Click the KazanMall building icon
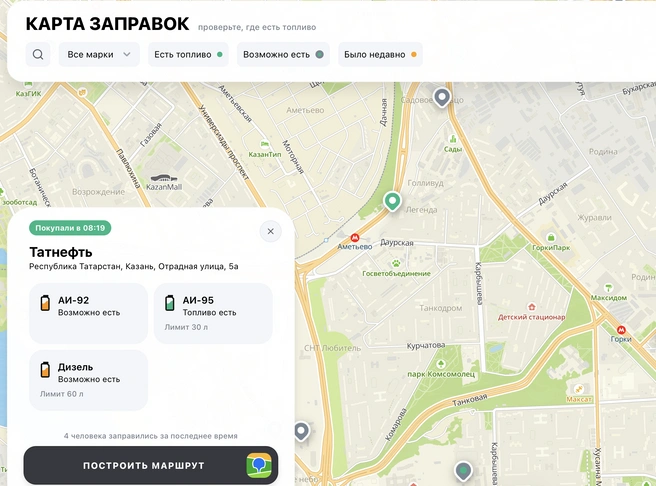Image resolution: width=656 pixels, height=486 pixels. 164,179
